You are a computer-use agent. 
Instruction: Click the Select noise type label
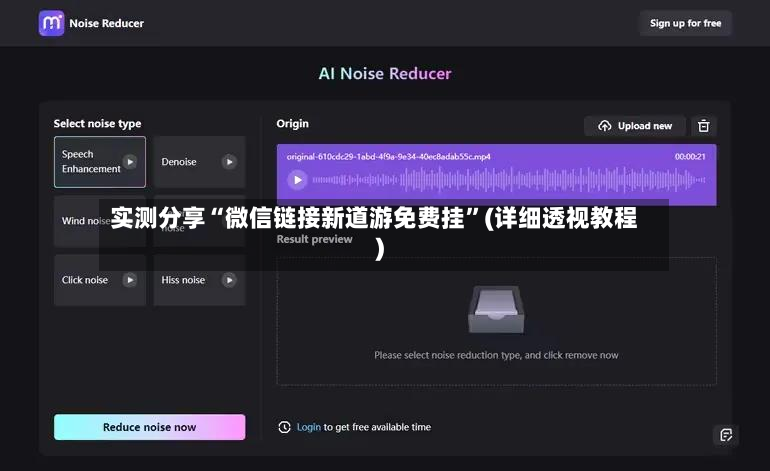tap(97, 124)
